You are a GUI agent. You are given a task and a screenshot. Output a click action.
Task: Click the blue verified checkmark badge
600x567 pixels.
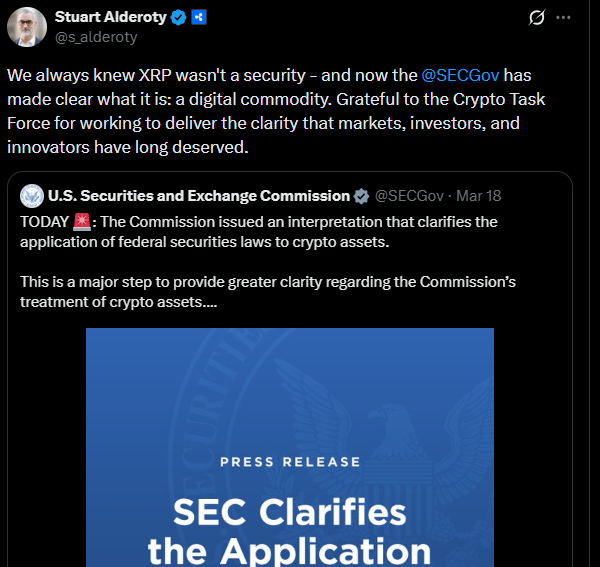pyautogui.click(x=180, y=17)
